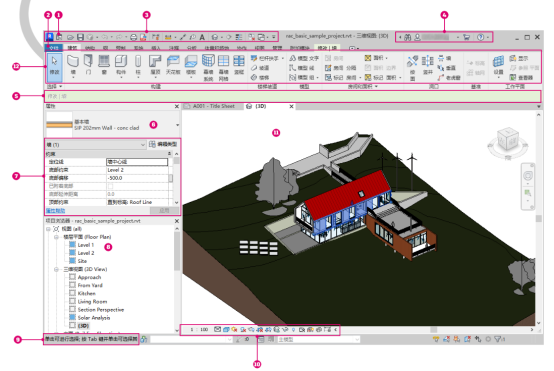Viewport: 554px width, 371px height.
Task: Click the Stair tool in circulation panel
Action: [260, 77]
